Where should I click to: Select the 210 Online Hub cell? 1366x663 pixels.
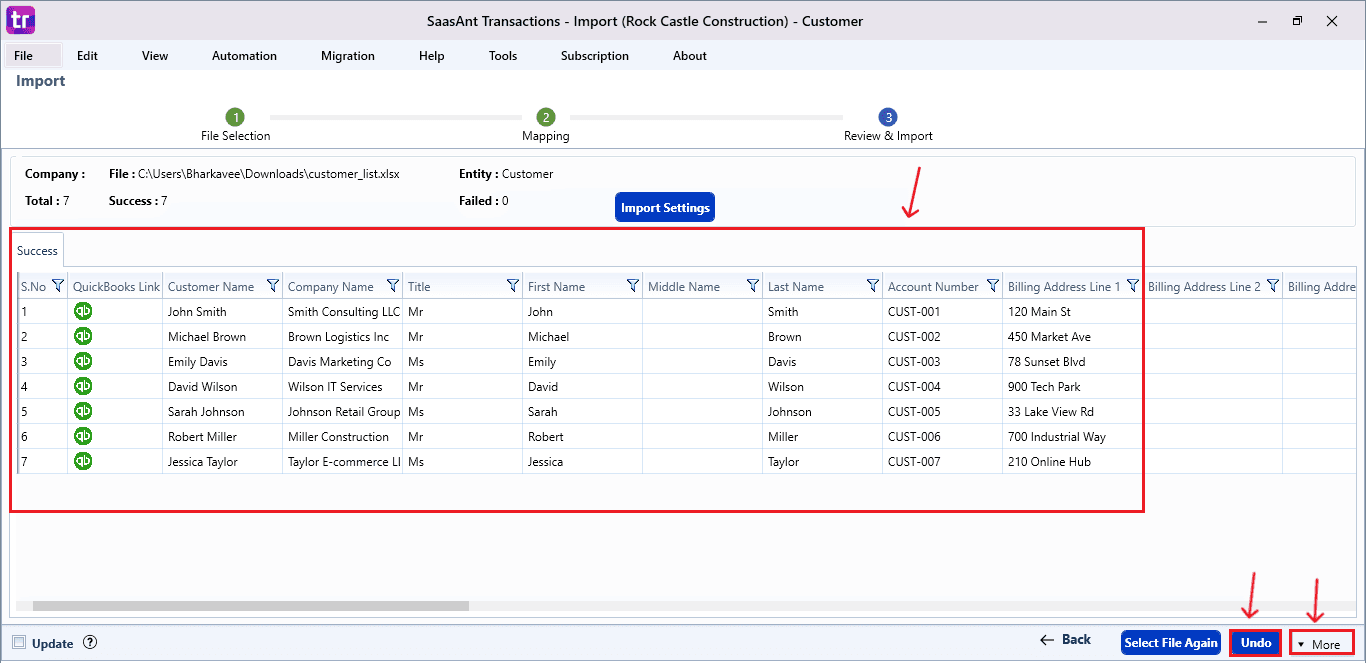coord(1072,461)
